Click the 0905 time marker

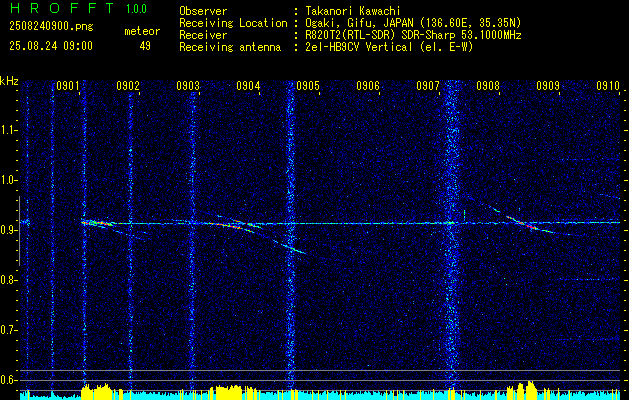[x=308, y=85]
